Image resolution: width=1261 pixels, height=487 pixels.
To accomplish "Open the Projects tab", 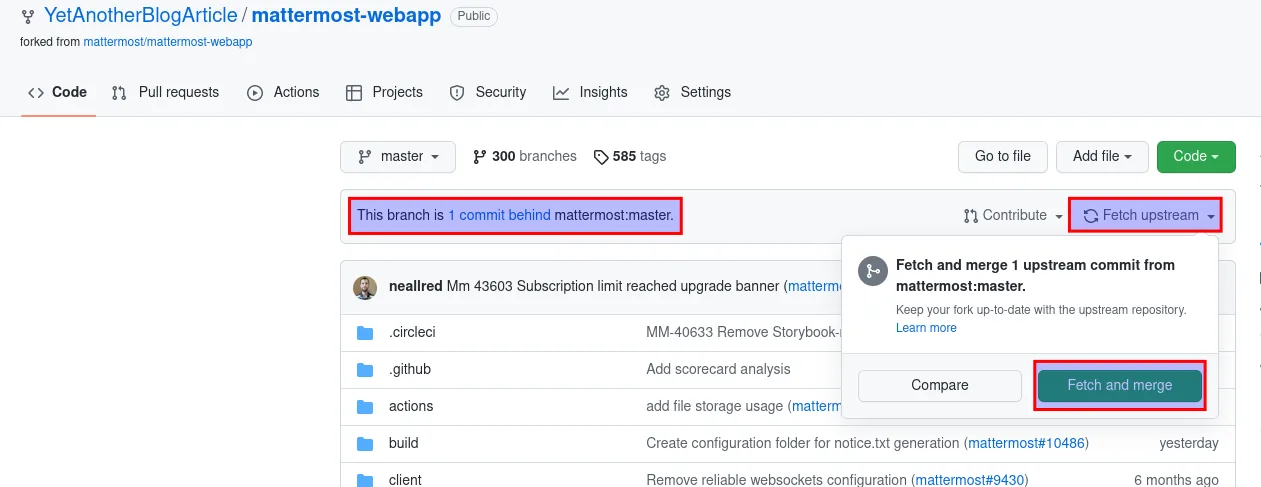I will pos(384,92).
